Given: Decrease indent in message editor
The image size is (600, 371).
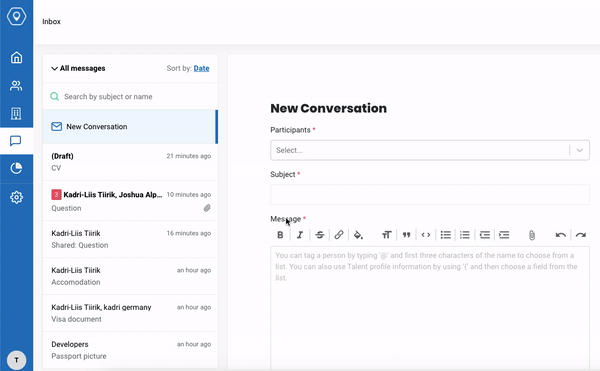Looking at the screenshot, I should (x=484, y=235).
